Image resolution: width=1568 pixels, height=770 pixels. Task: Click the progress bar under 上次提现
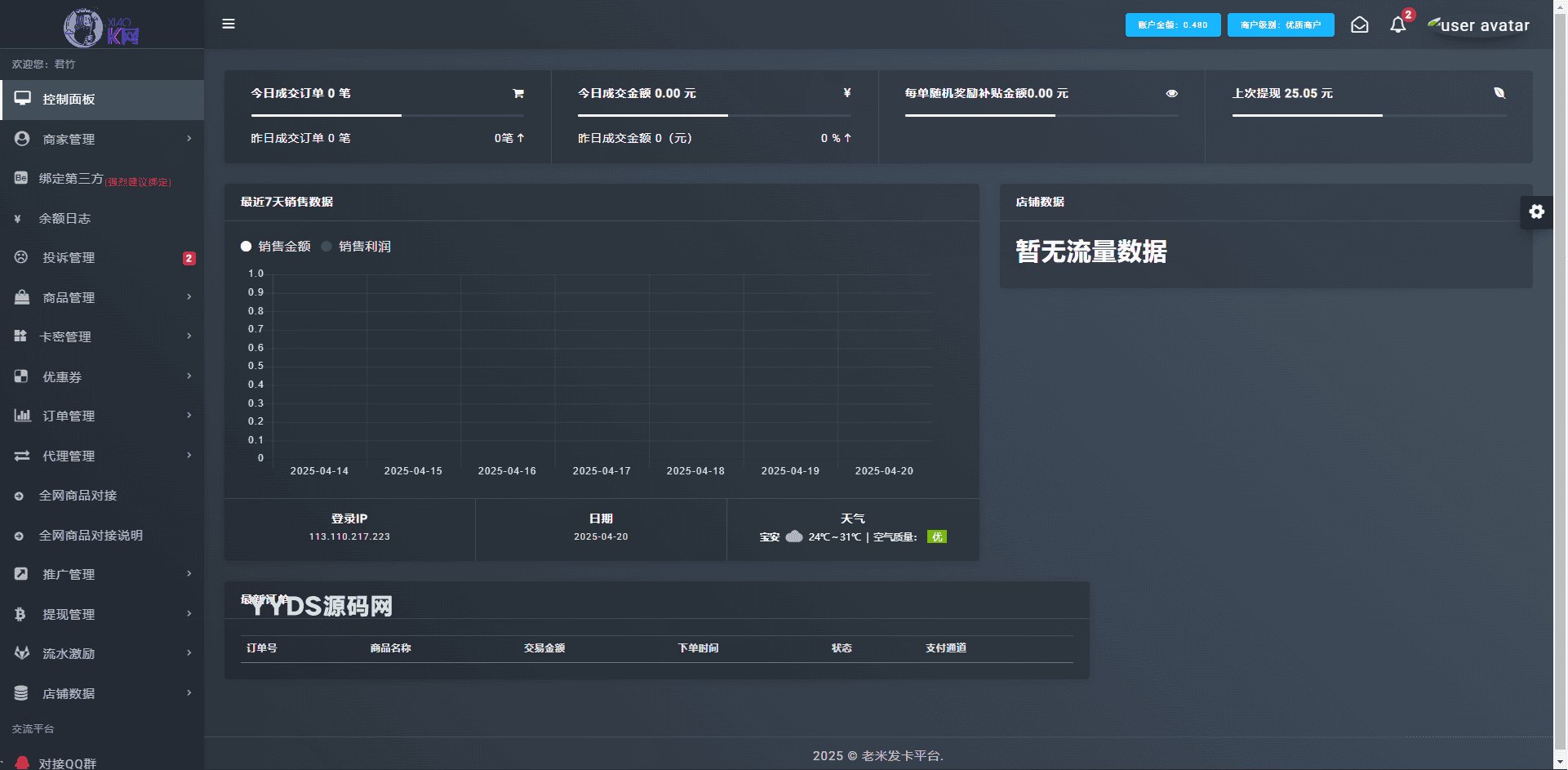[x=1369, y=115]
